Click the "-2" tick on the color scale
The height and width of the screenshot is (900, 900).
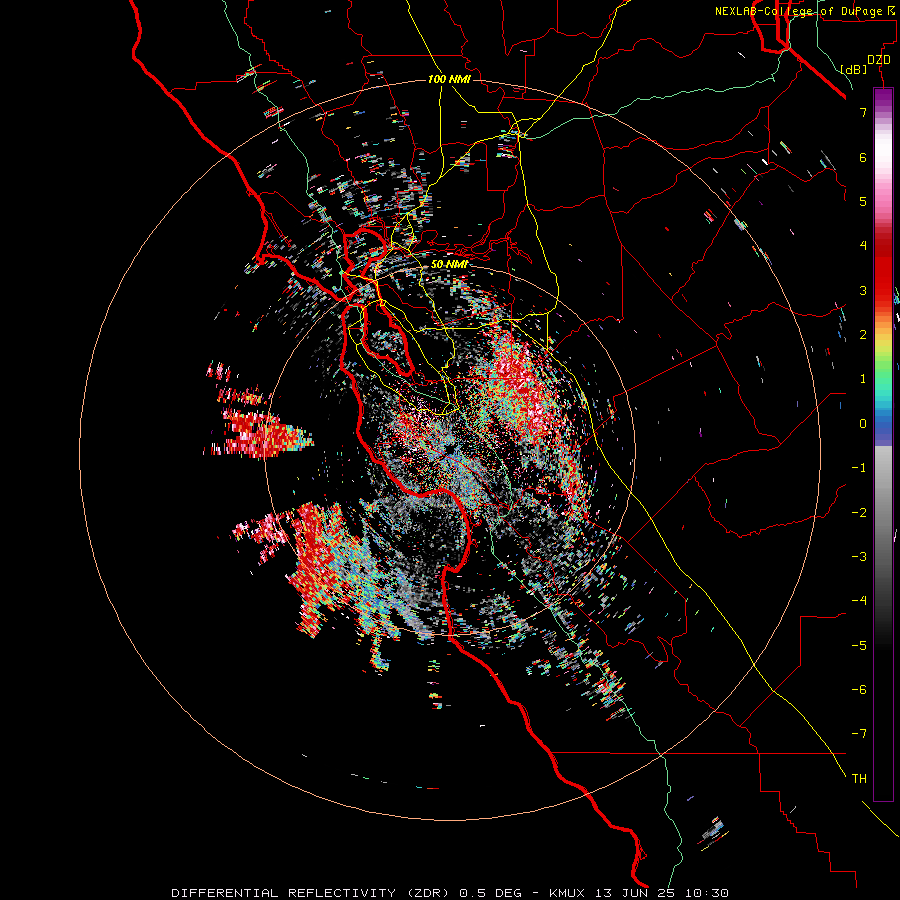[x=859, y=513]
